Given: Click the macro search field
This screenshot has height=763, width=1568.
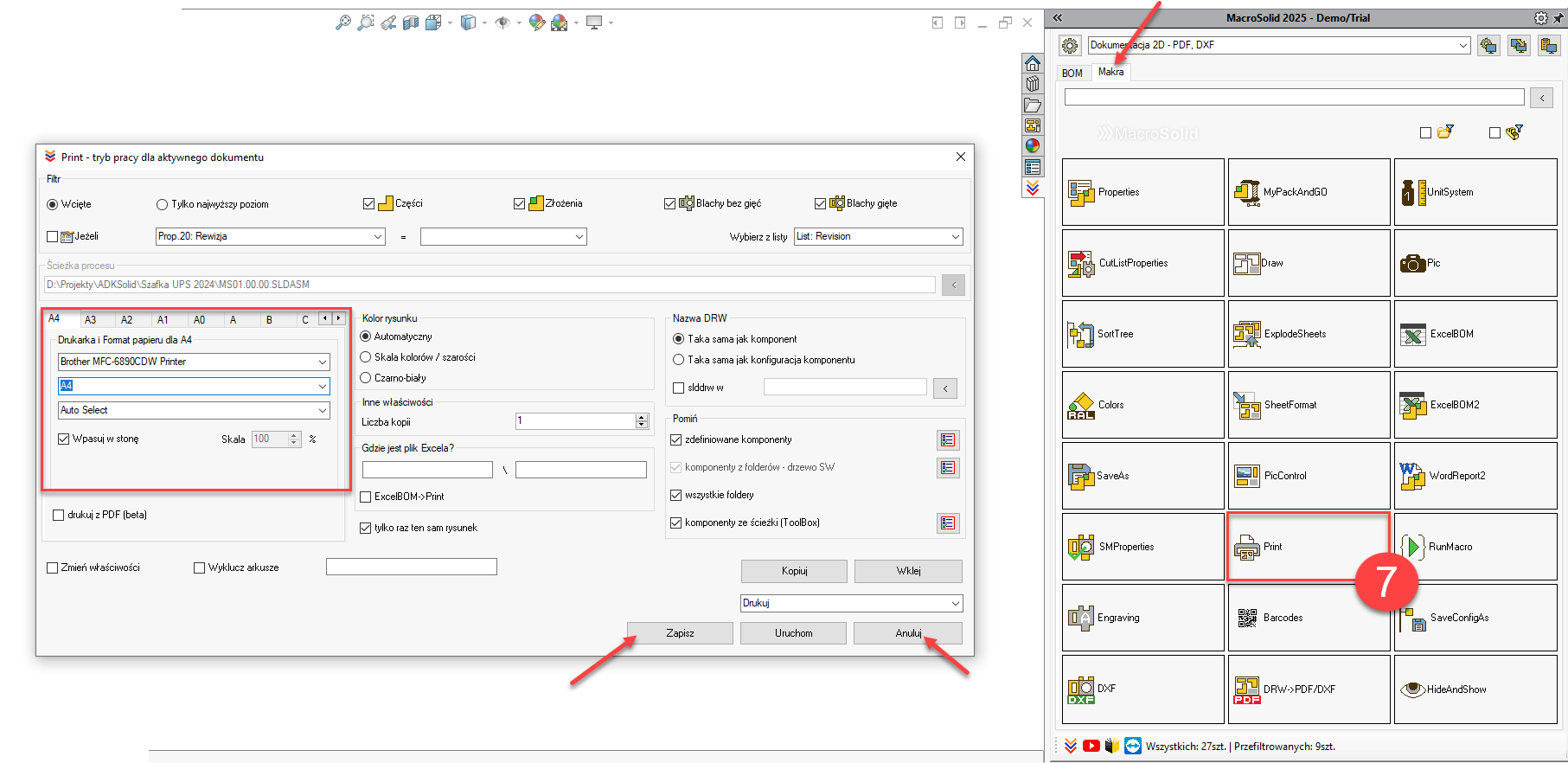Looking at the screenshot, I should [x=1294, y=97].
